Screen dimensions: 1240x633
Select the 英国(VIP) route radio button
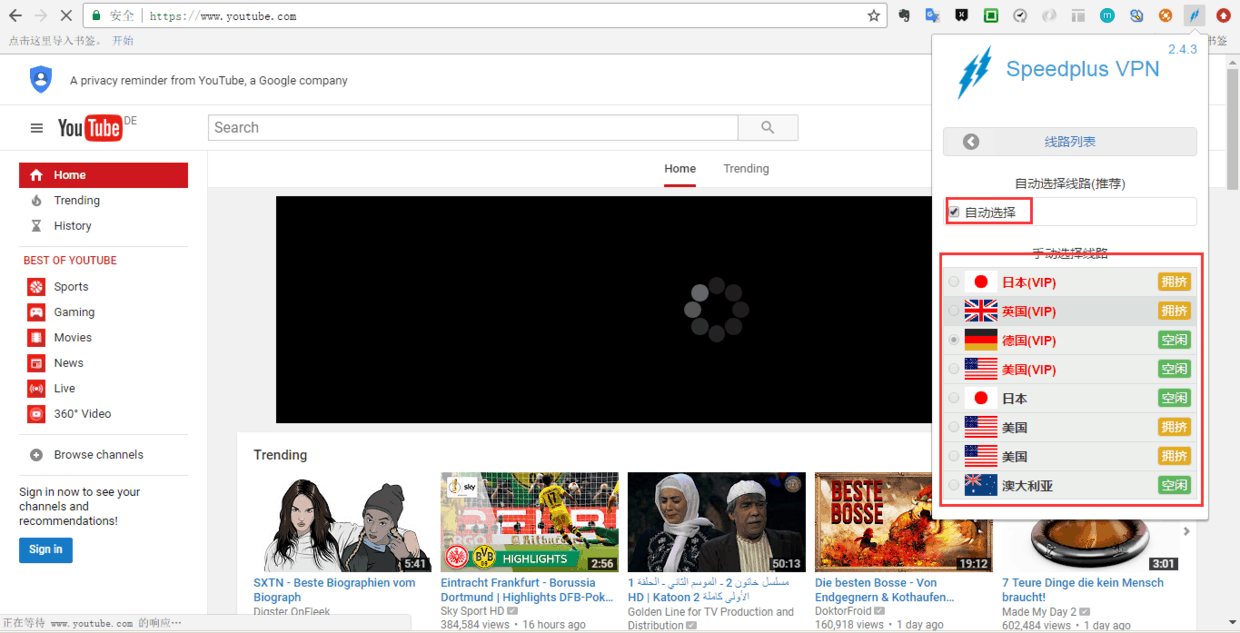pos(954,311)
